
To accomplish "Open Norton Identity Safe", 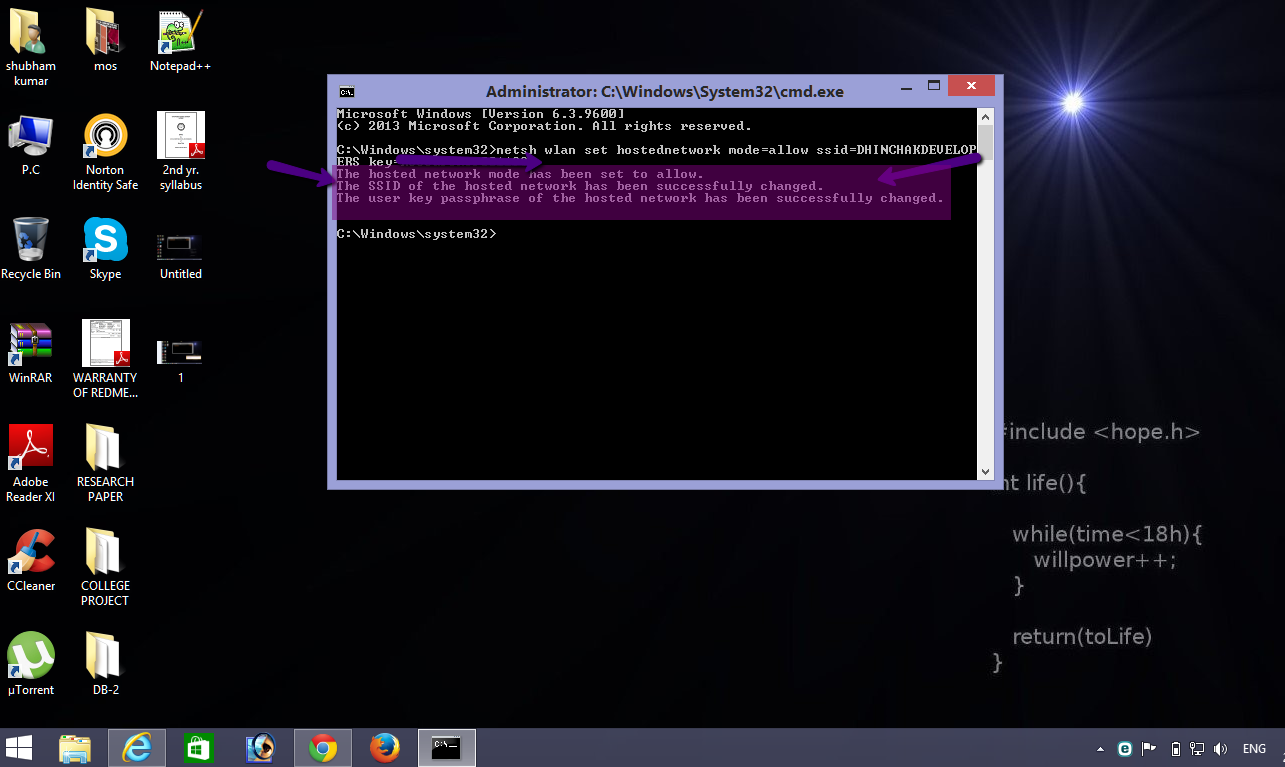I will (x=105, y=135).
